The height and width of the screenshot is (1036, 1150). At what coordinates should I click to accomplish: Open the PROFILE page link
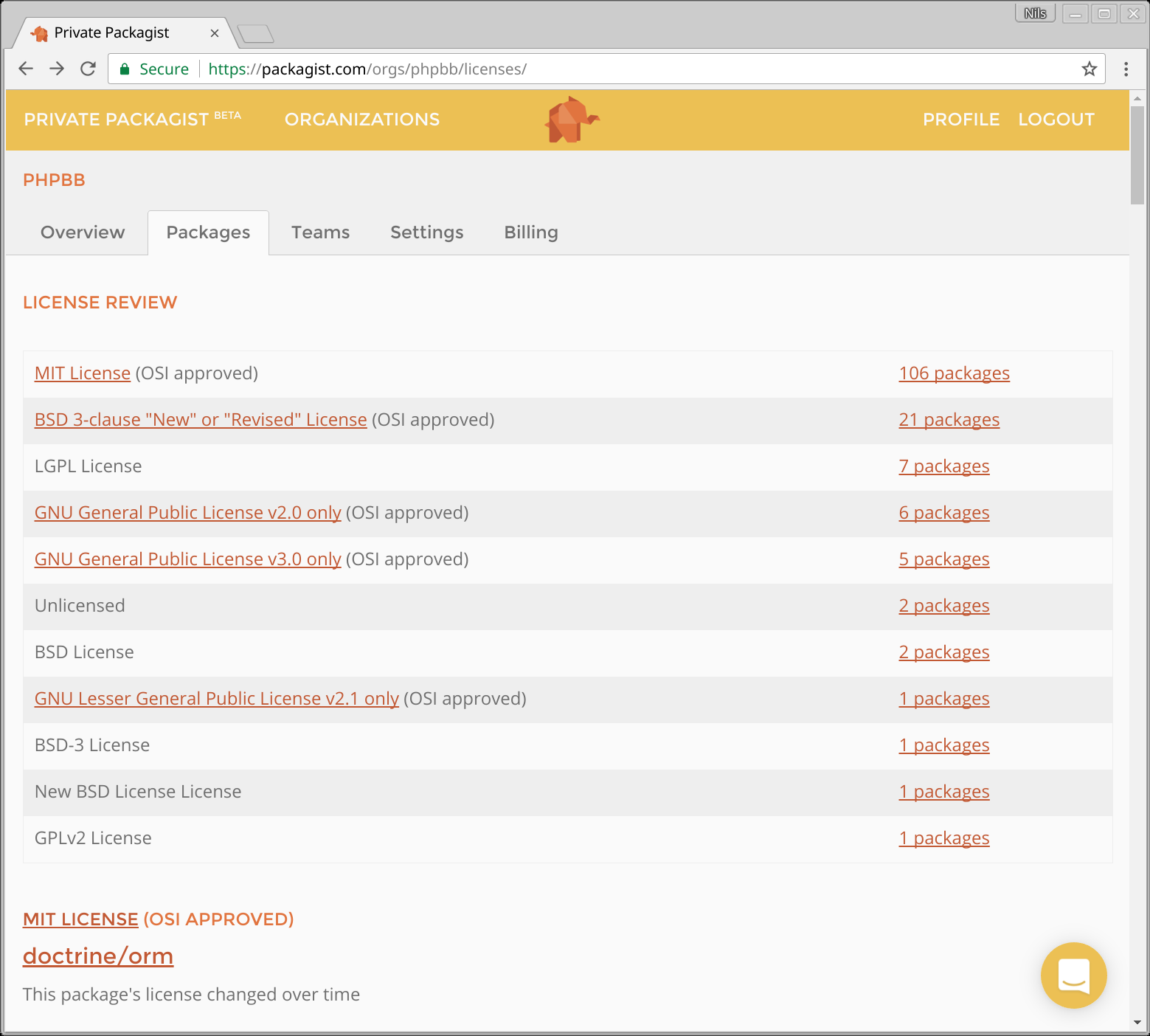click(x=961, y=120)
